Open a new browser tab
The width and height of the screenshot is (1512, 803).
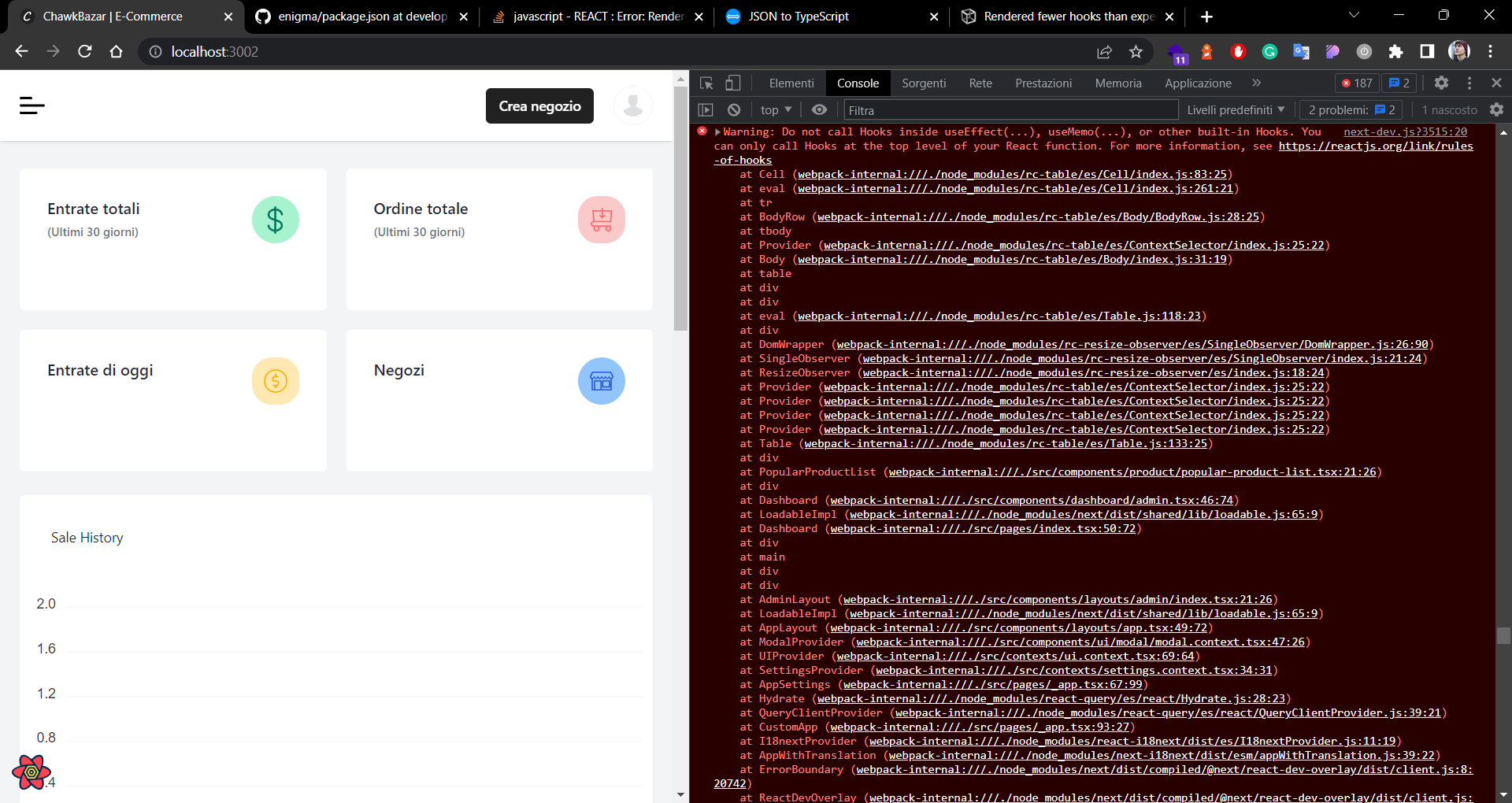(x=1206, y=17)
